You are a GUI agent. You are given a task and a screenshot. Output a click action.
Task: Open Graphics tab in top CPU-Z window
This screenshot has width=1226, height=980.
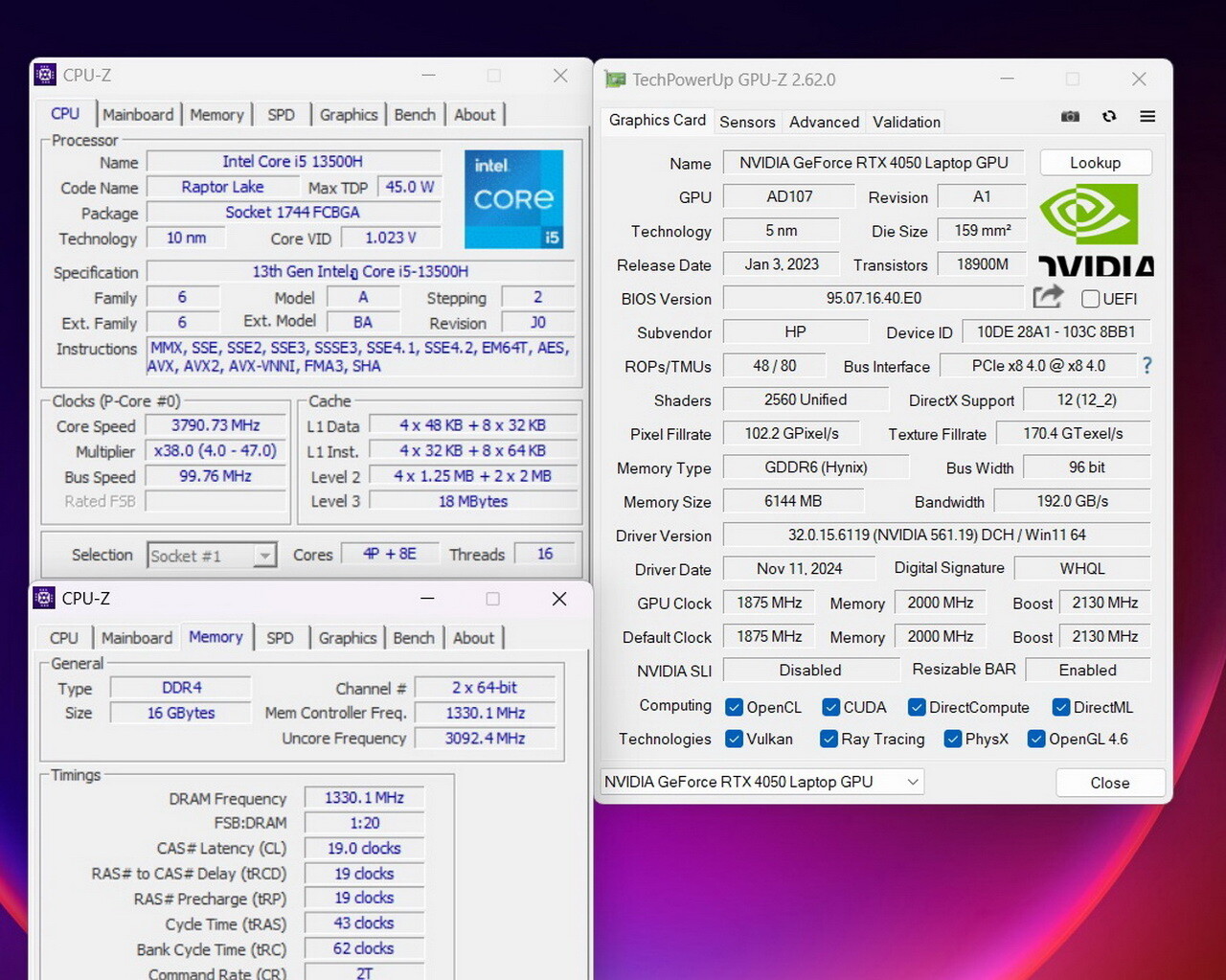349,115
